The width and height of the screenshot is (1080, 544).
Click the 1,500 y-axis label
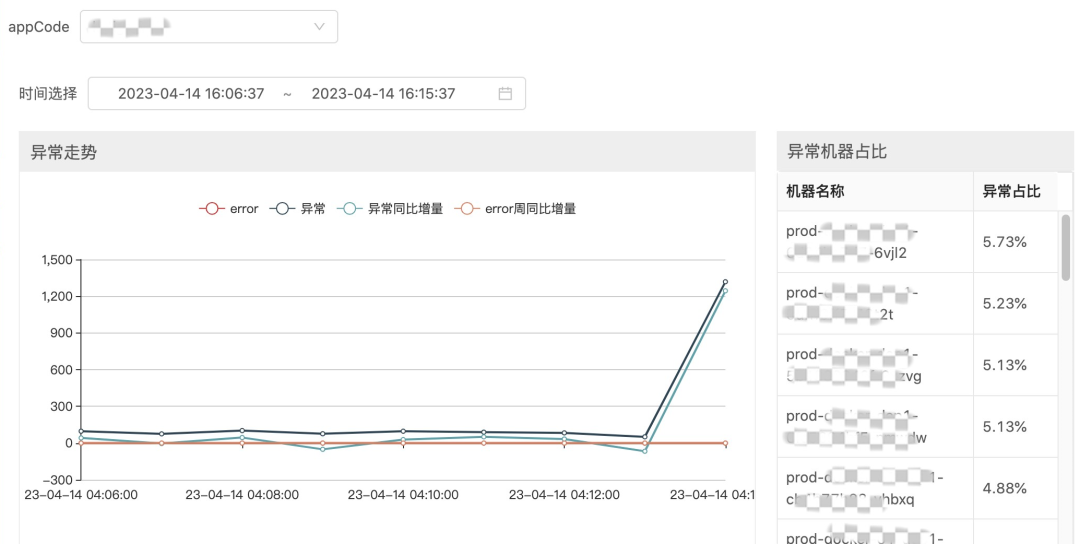[56, 260]
